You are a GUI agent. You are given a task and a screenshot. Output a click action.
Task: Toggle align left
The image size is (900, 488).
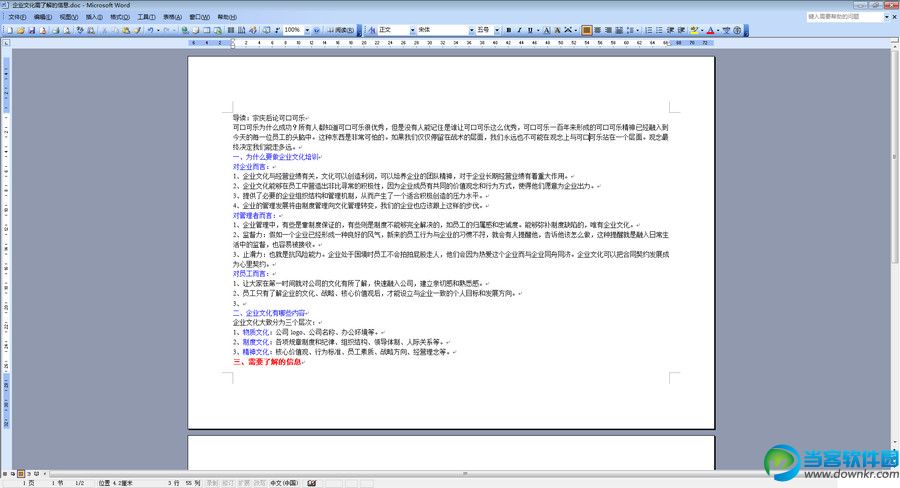click(587, 30)
